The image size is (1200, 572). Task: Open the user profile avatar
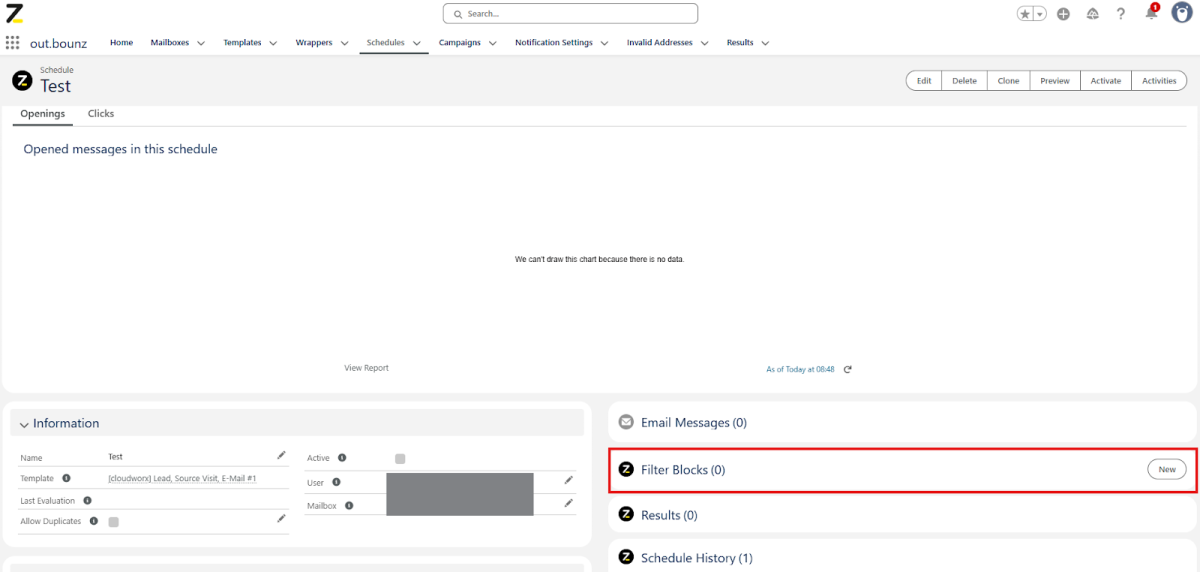tap(1181, 13)
